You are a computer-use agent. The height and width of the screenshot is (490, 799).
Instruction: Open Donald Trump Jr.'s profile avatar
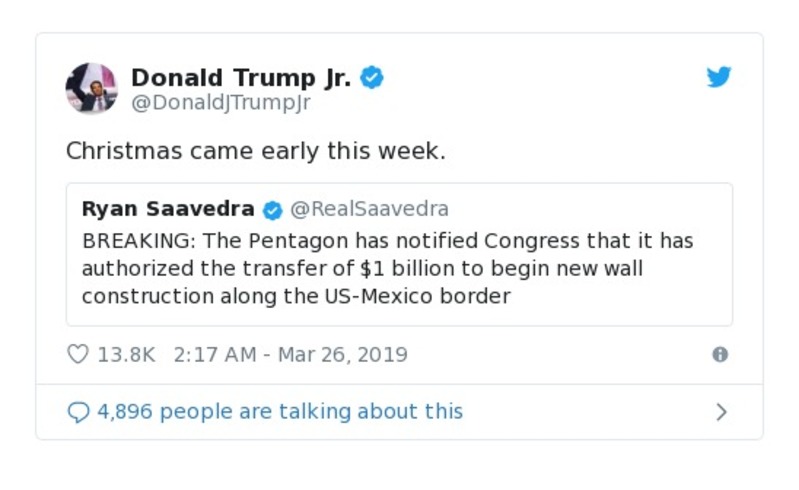click(92, 88)
